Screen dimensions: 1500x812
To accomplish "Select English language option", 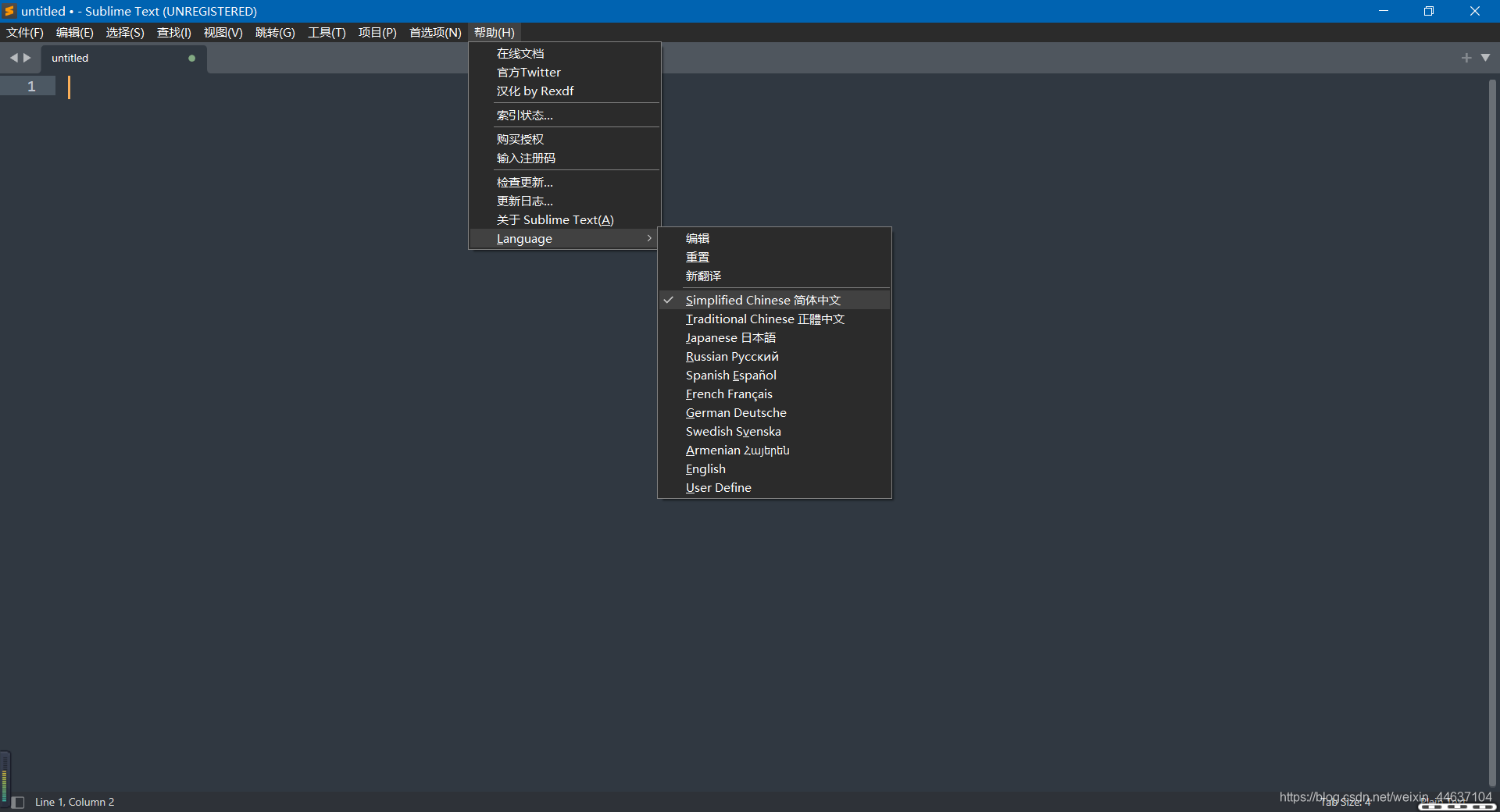I will (774, 468).
